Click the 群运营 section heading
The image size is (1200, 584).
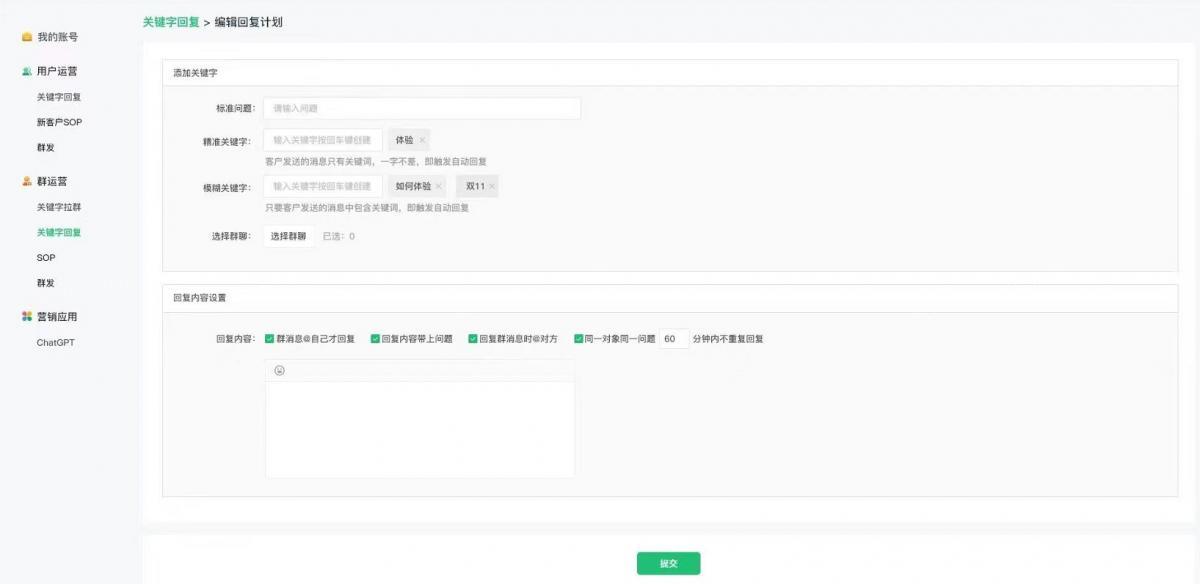tap(52, 182)
